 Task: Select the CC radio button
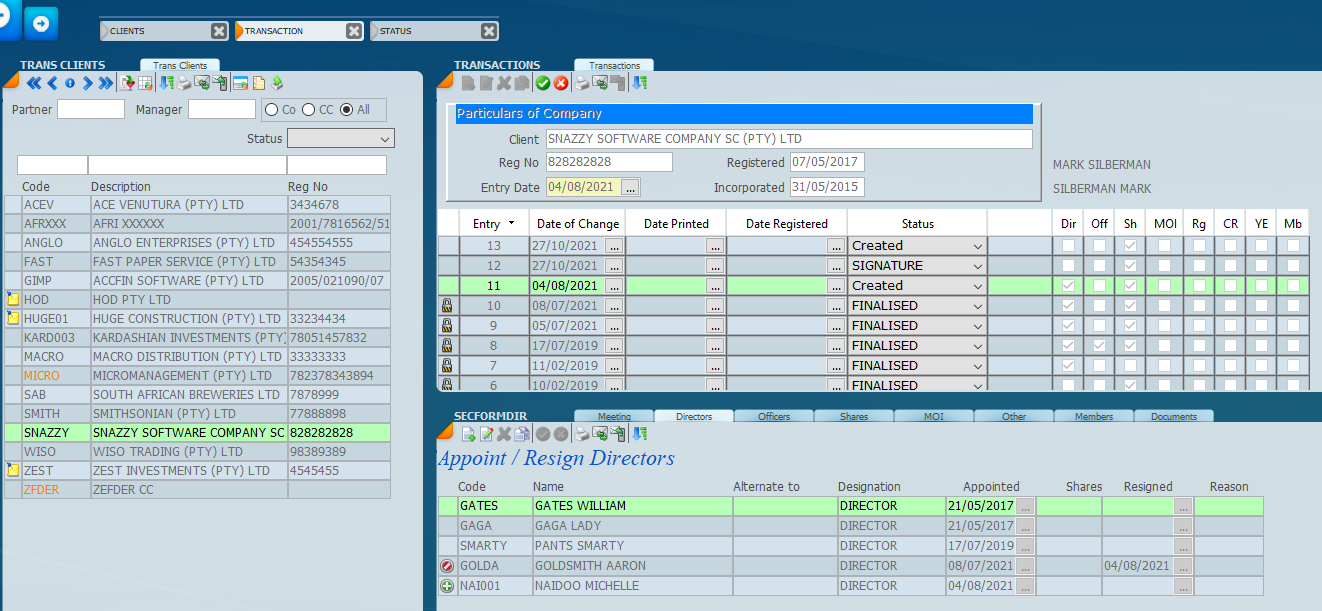coord(308,110)
